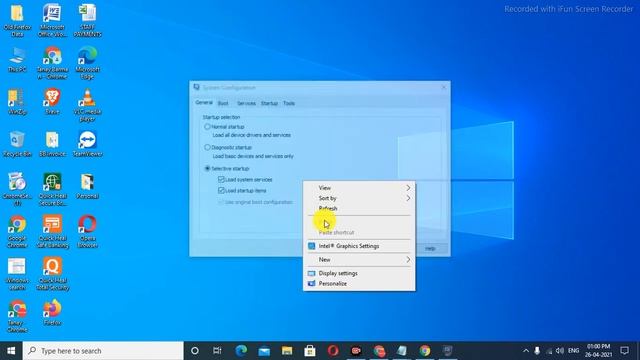The width and height of the screenshot is (640, 360).
Task: Click the Cortana circle on the taskbar
Action: click(x=195, y=351)
